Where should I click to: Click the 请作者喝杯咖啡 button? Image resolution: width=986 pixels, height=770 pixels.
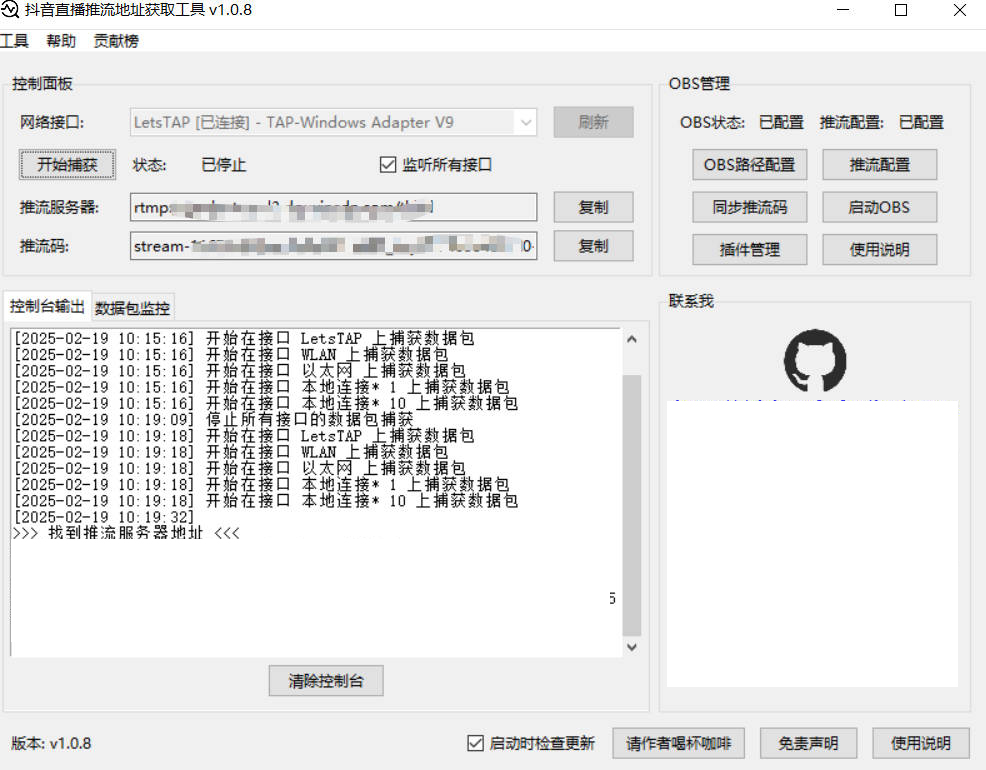pyautogui.click(x=679, y=744)
